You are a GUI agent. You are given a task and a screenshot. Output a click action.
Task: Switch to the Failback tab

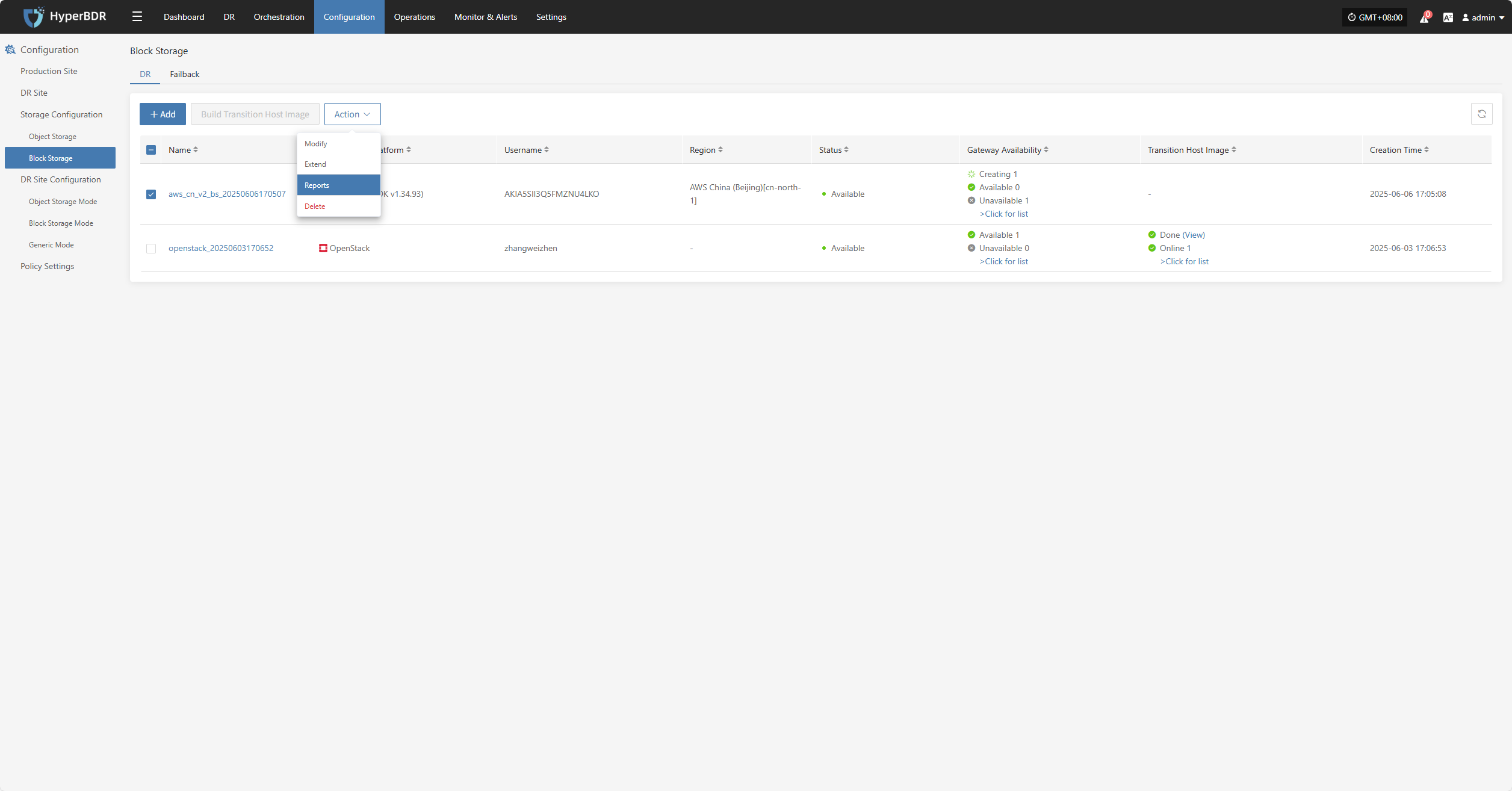pos(184,74)
